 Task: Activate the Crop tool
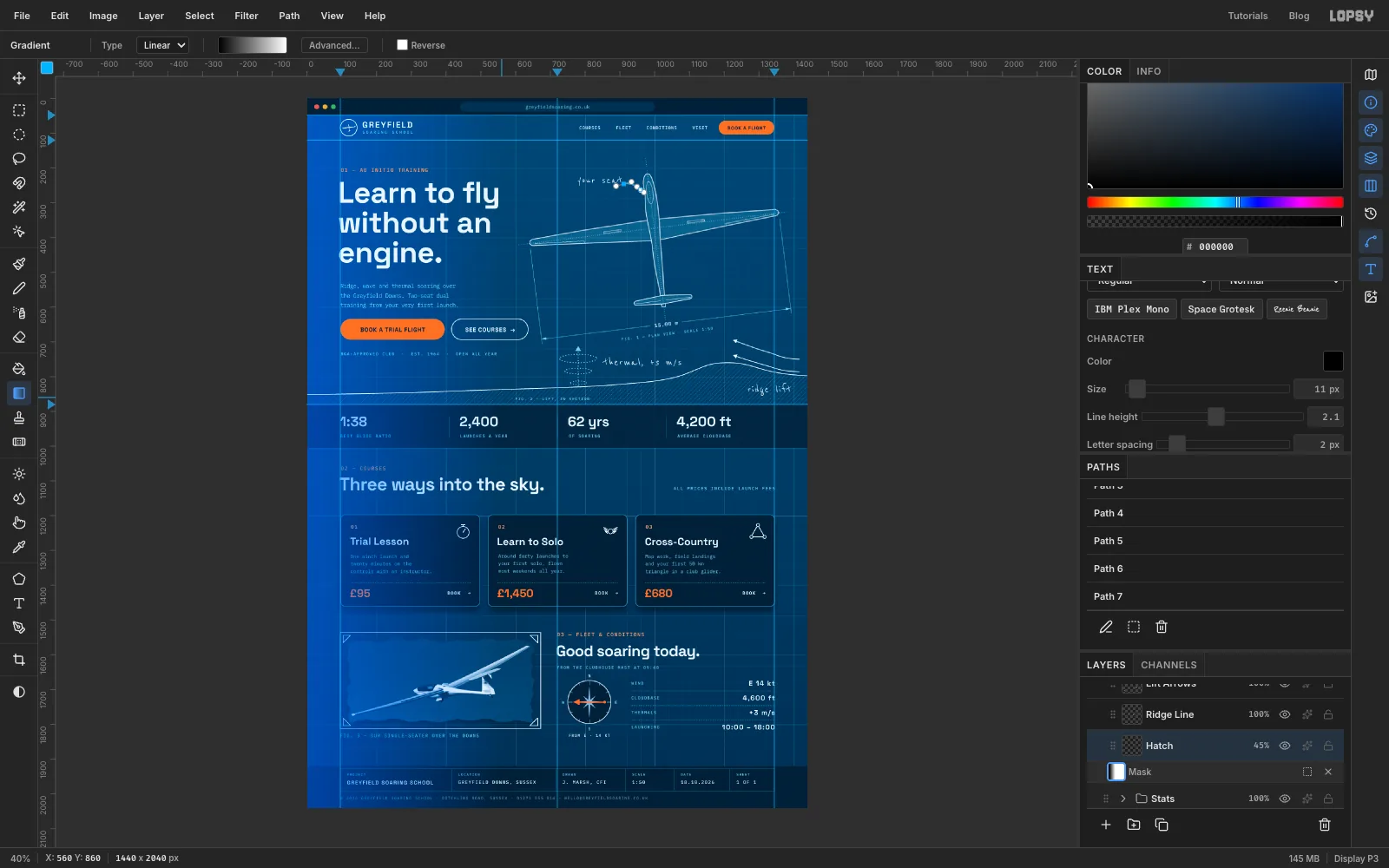click(x=19, y=660)
